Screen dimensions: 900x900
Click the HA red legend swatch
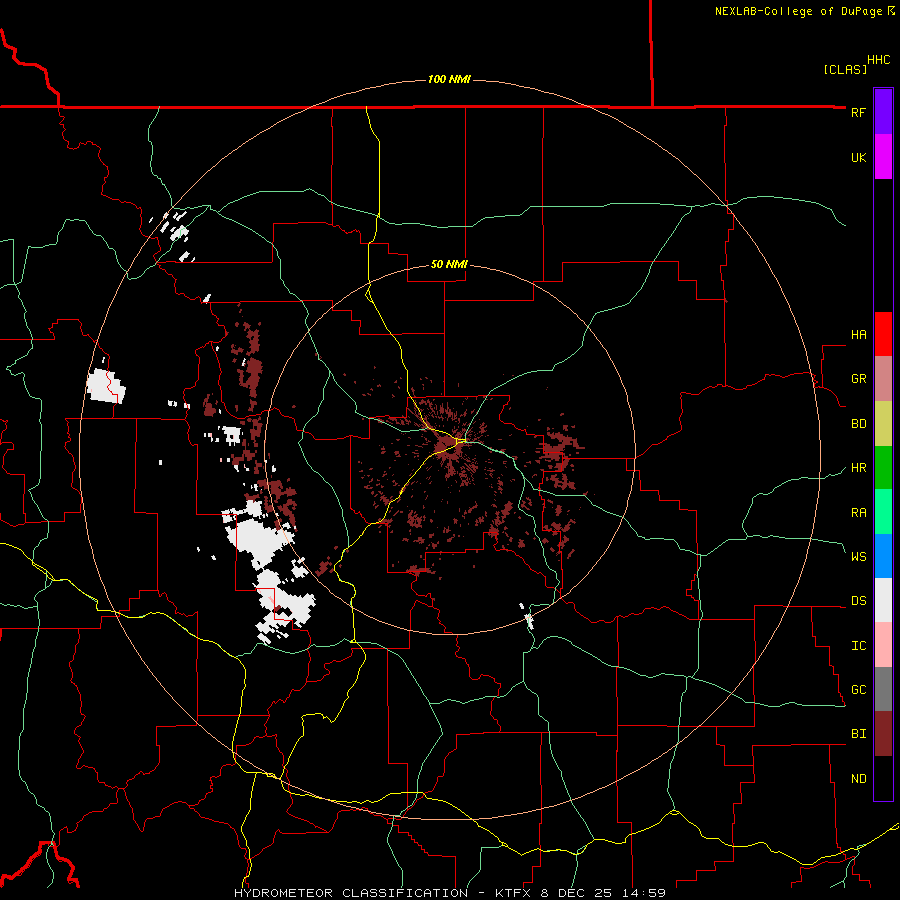(883, 334)
